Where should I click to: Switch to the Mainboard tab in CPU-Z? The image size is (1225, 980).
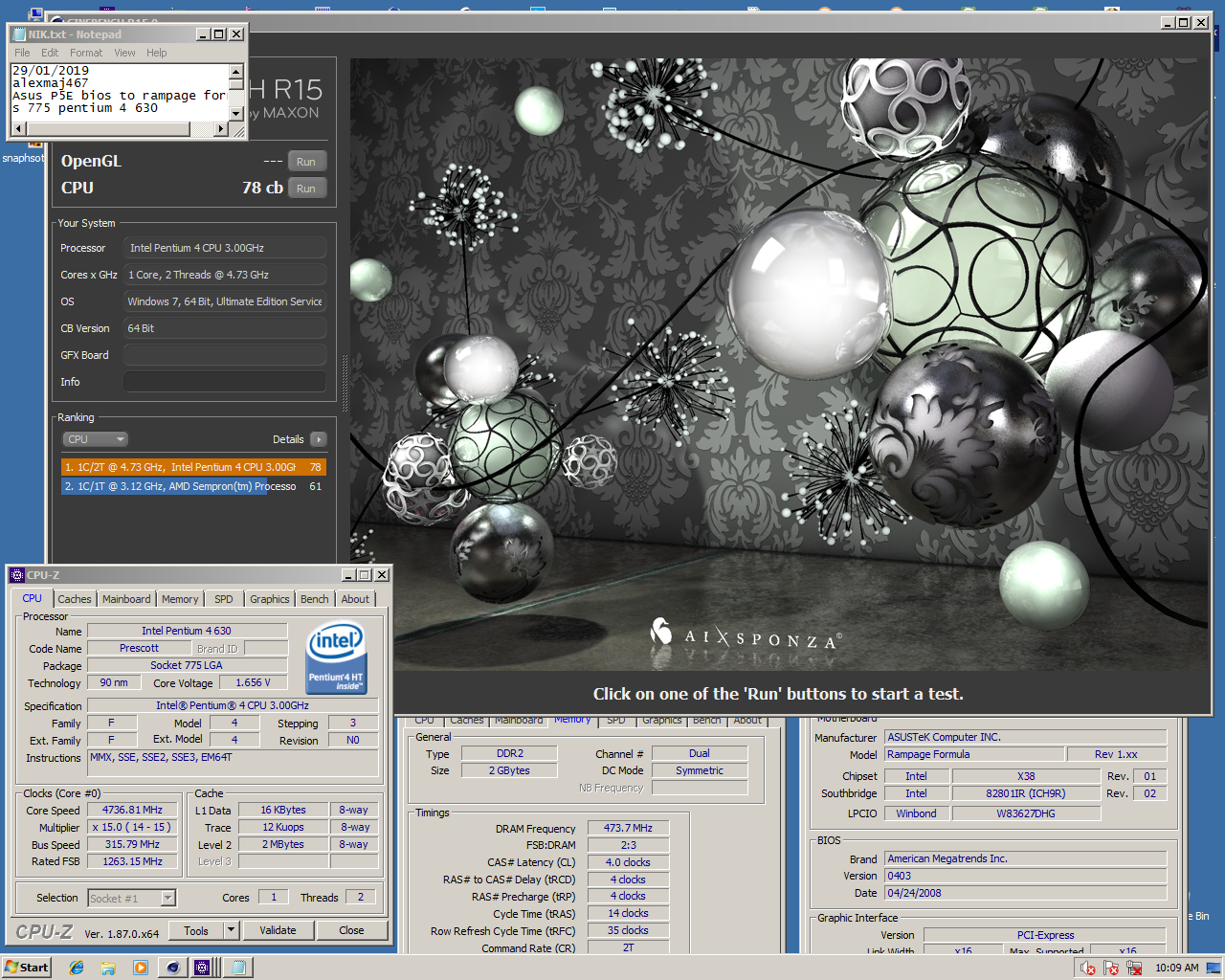point(126,599)
